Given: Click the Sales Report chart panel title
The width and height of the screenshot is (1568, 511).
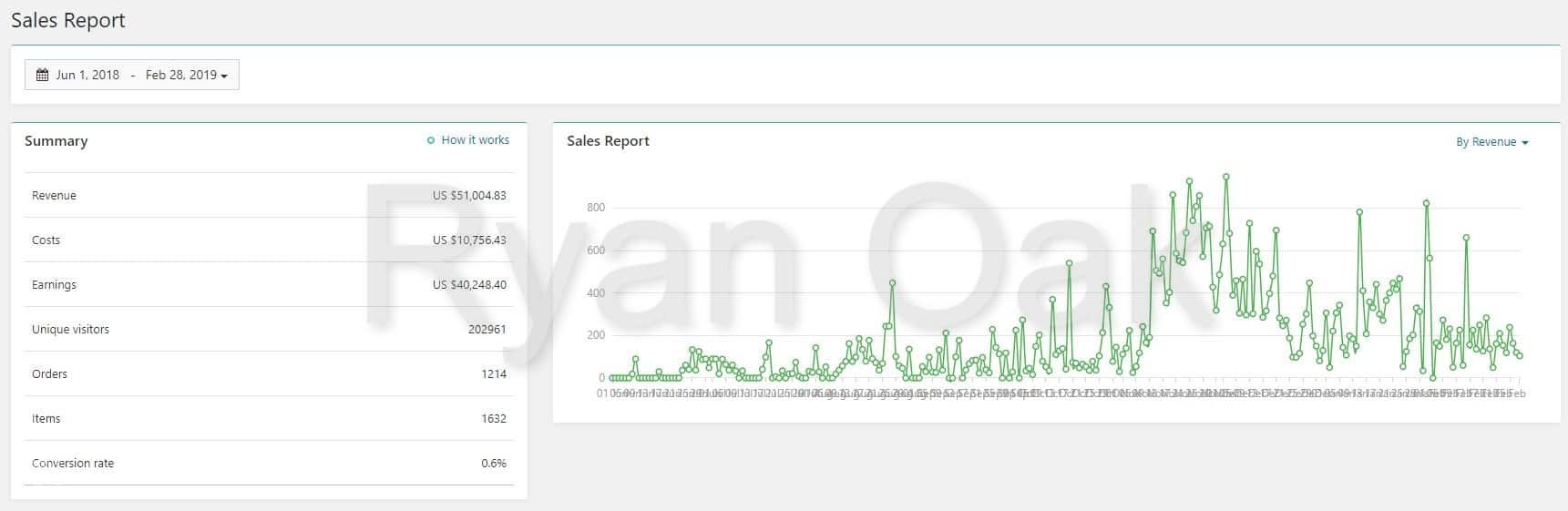Looking at the screenshot, I should 608,141.
